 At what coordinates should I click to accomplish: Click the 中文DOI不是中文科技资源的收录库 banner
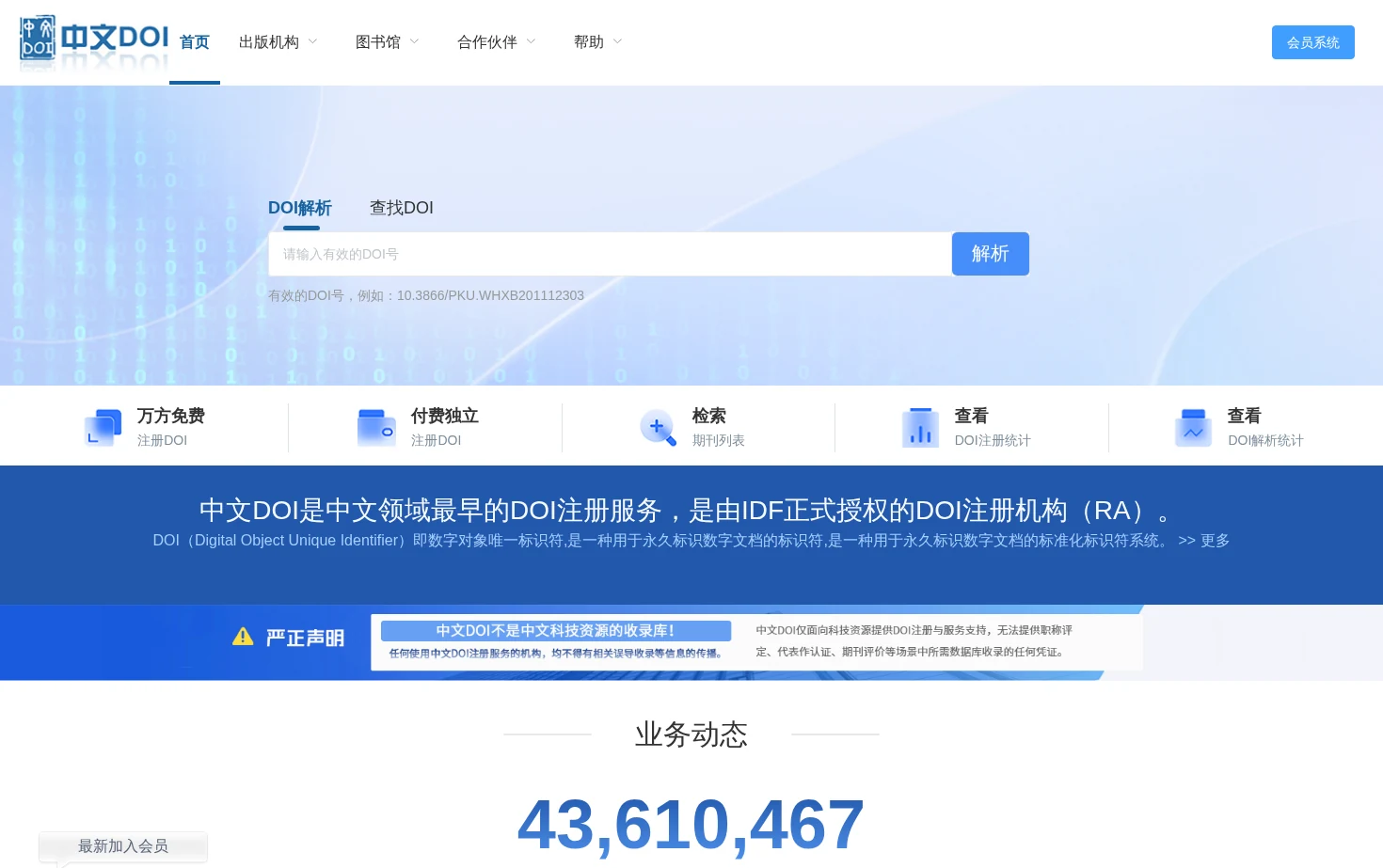pos(556,631)
